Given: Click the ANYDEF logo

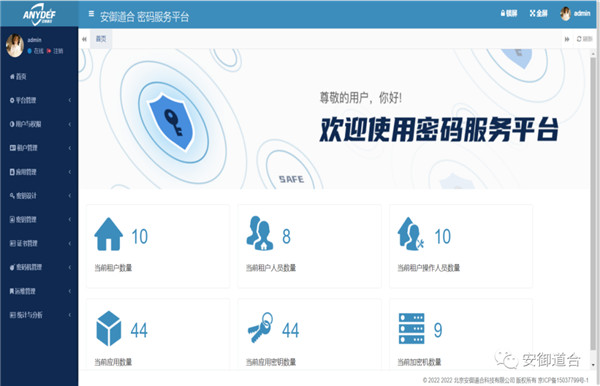Looking at the screenshot, I should (x=39, y=14).
